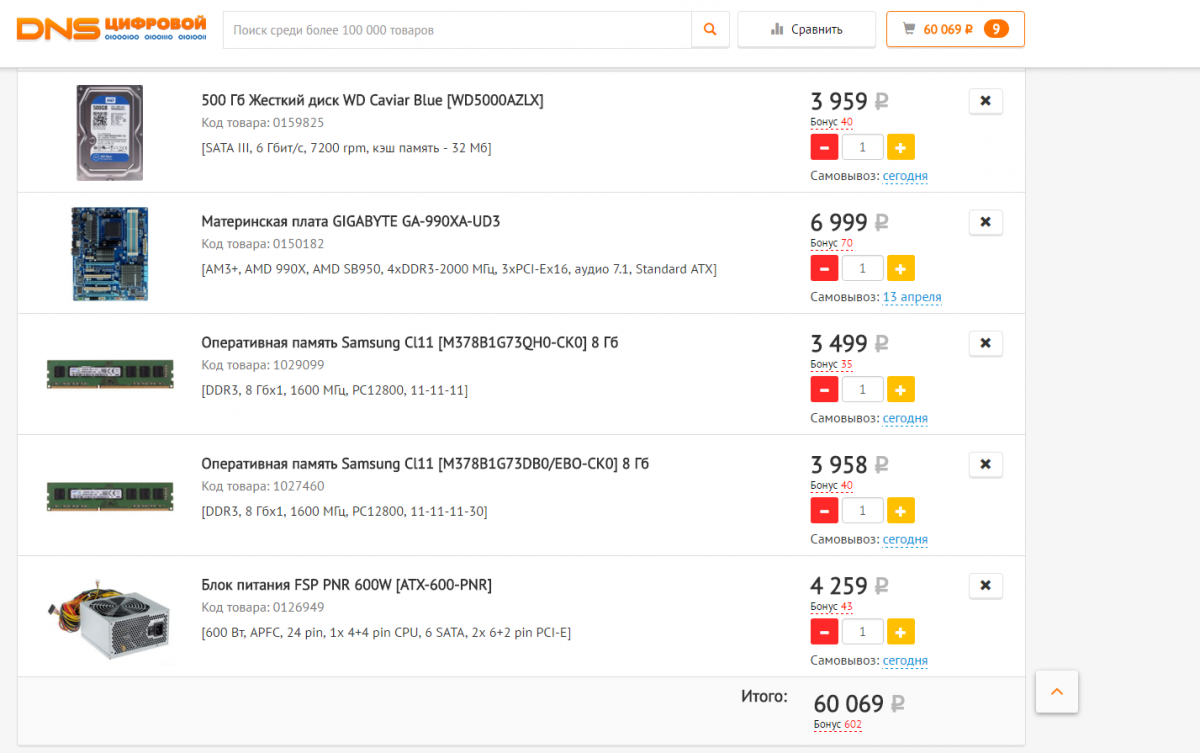Image resolution: width=1200 pixels, height=753 pixels.
Task: Open the Samsung M378B1G73QH0-CK0 memory title
Action: pos(410,342)
